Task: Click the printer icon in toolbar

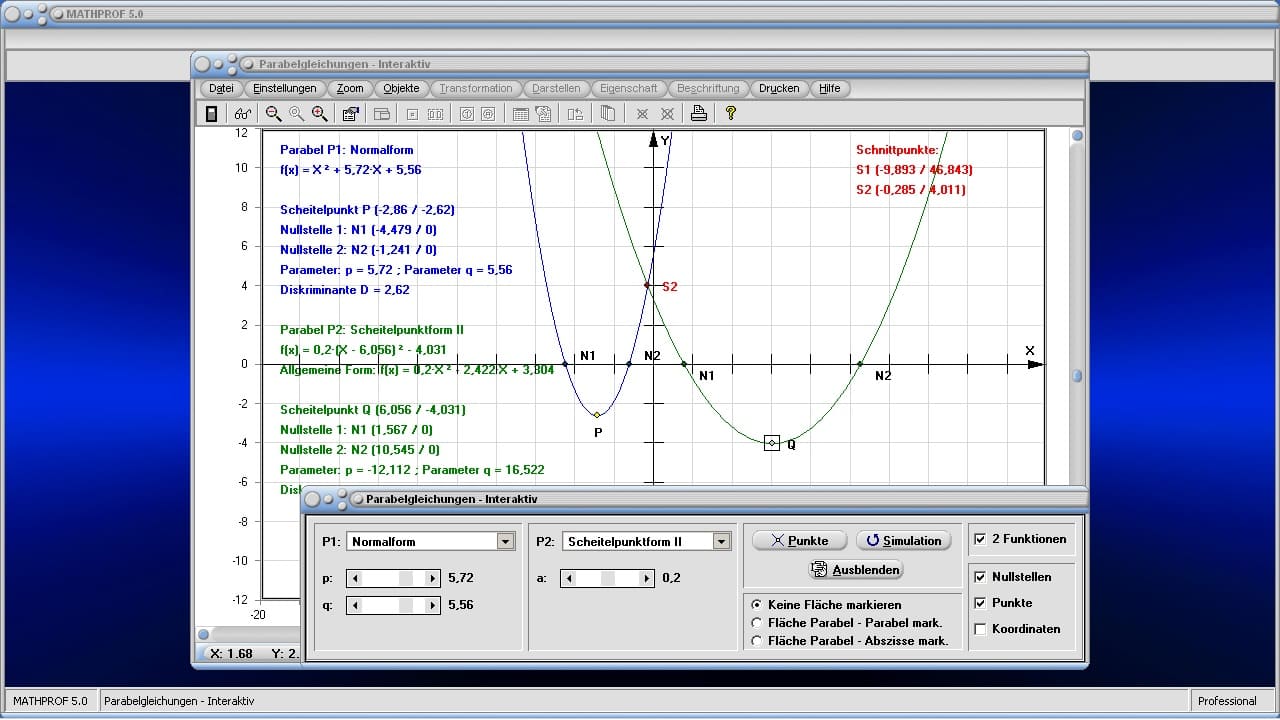Action: tap(699, 114)
